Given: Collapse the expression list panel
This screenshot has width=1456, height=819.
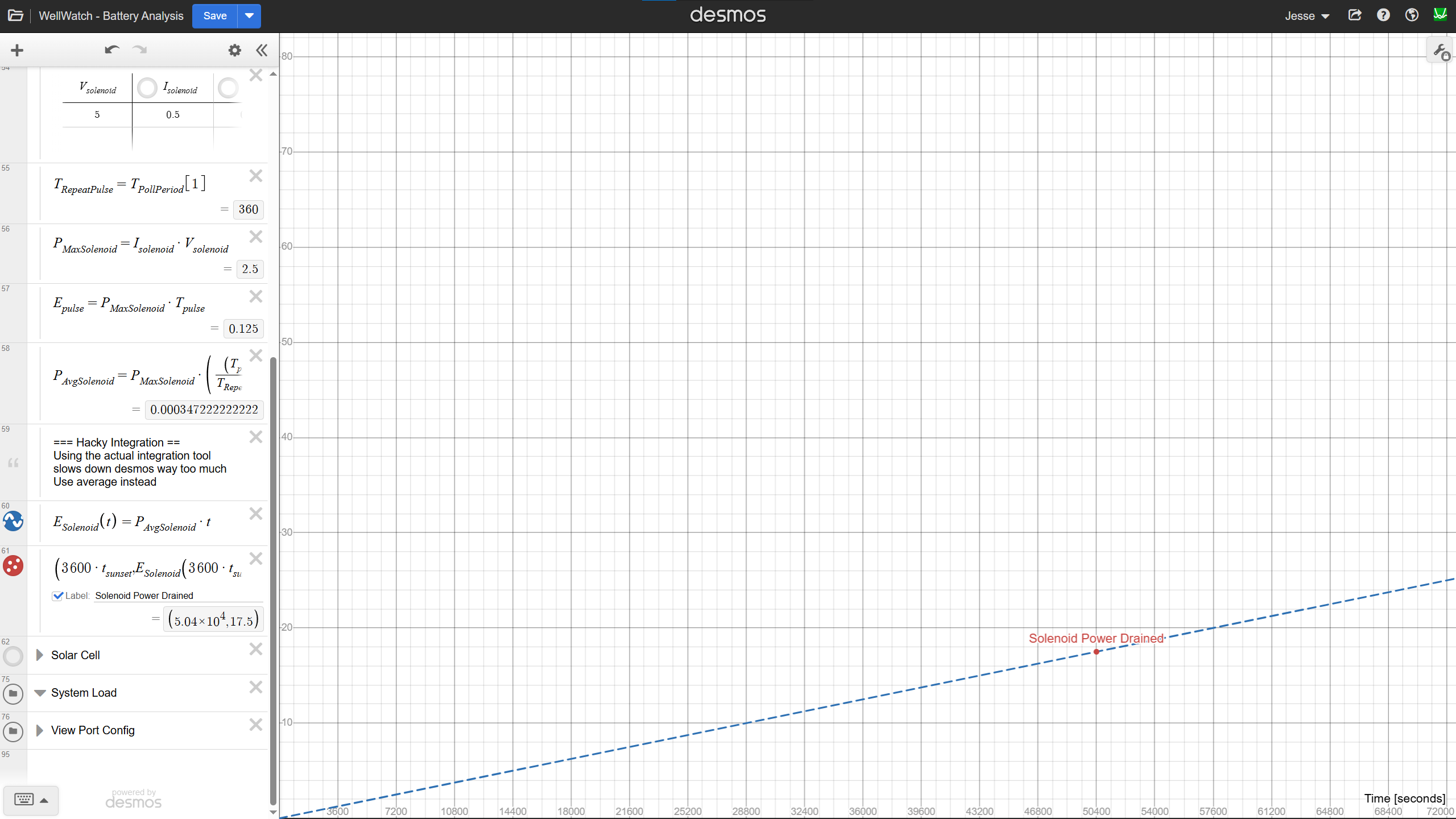Looking at the screenshot, I should (x=262, y=51).
